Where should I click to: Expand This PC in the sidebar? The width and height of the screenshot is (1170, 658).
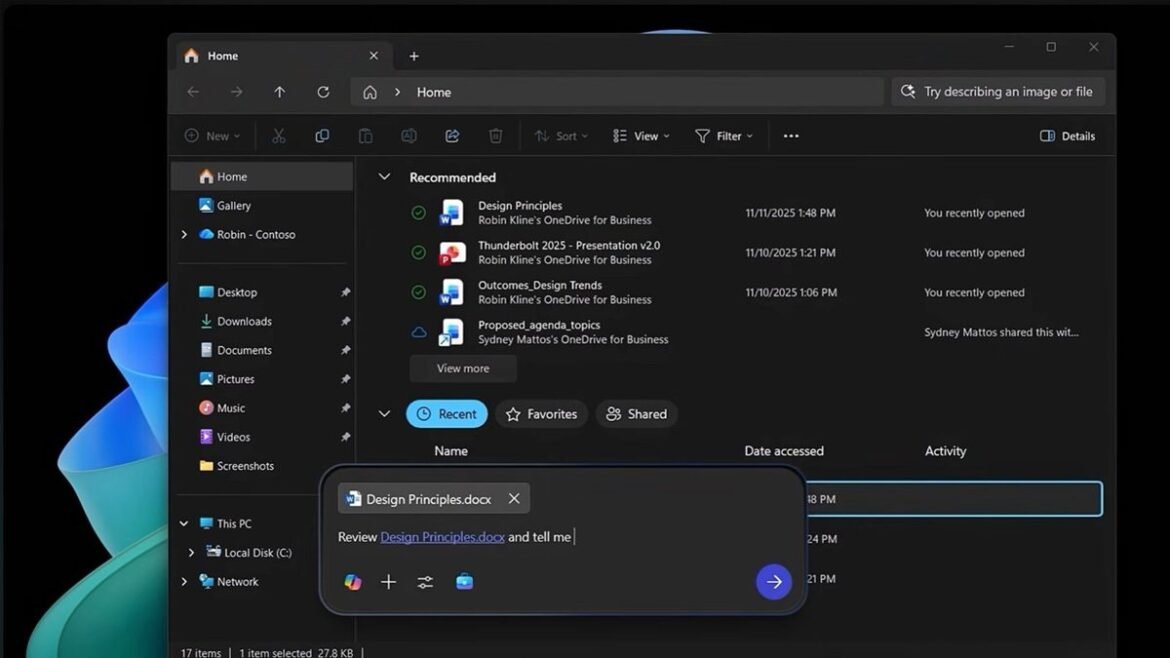(183, 523)
